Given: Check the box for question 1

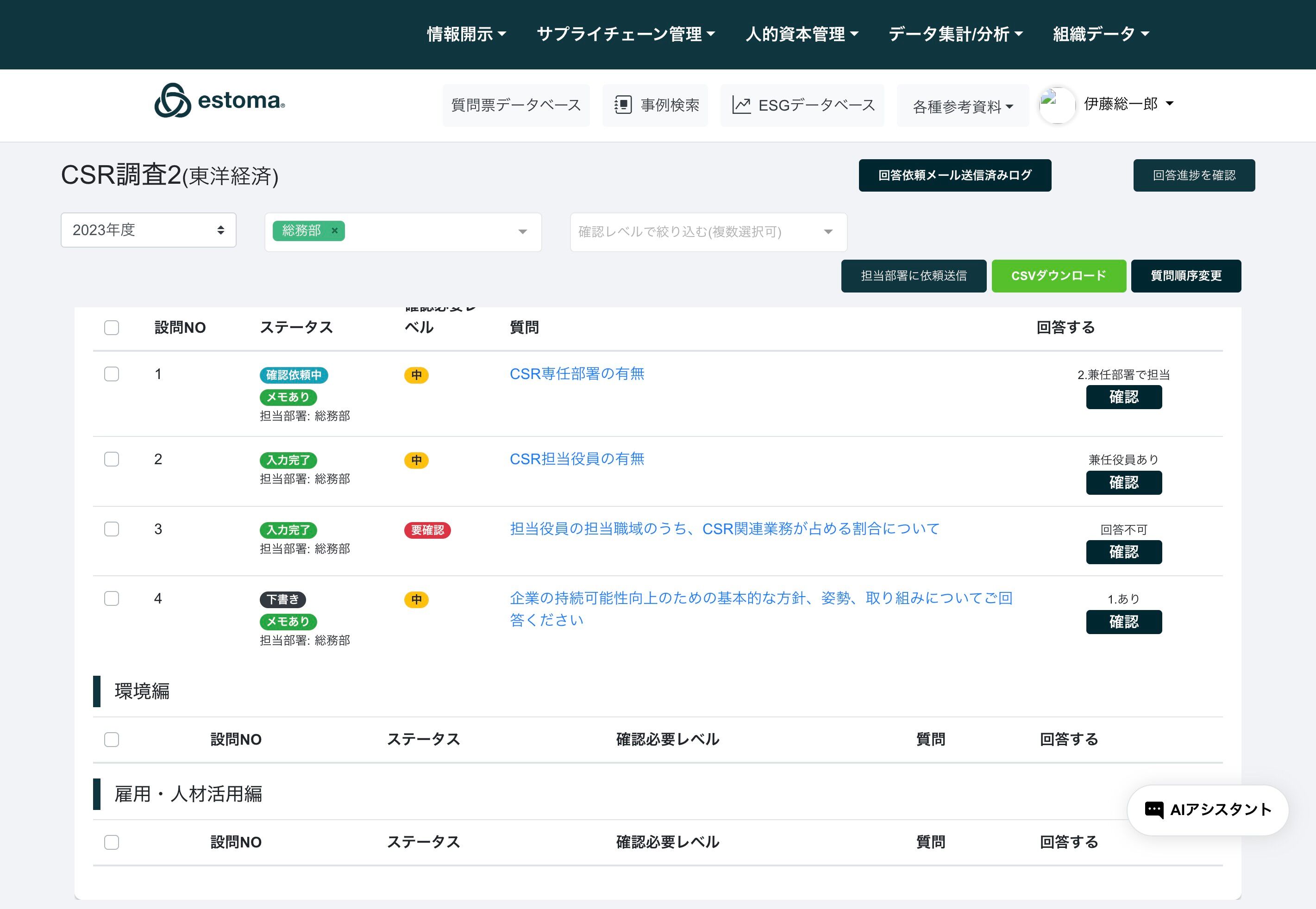Looking at the screenshot, I should [112, 374].
